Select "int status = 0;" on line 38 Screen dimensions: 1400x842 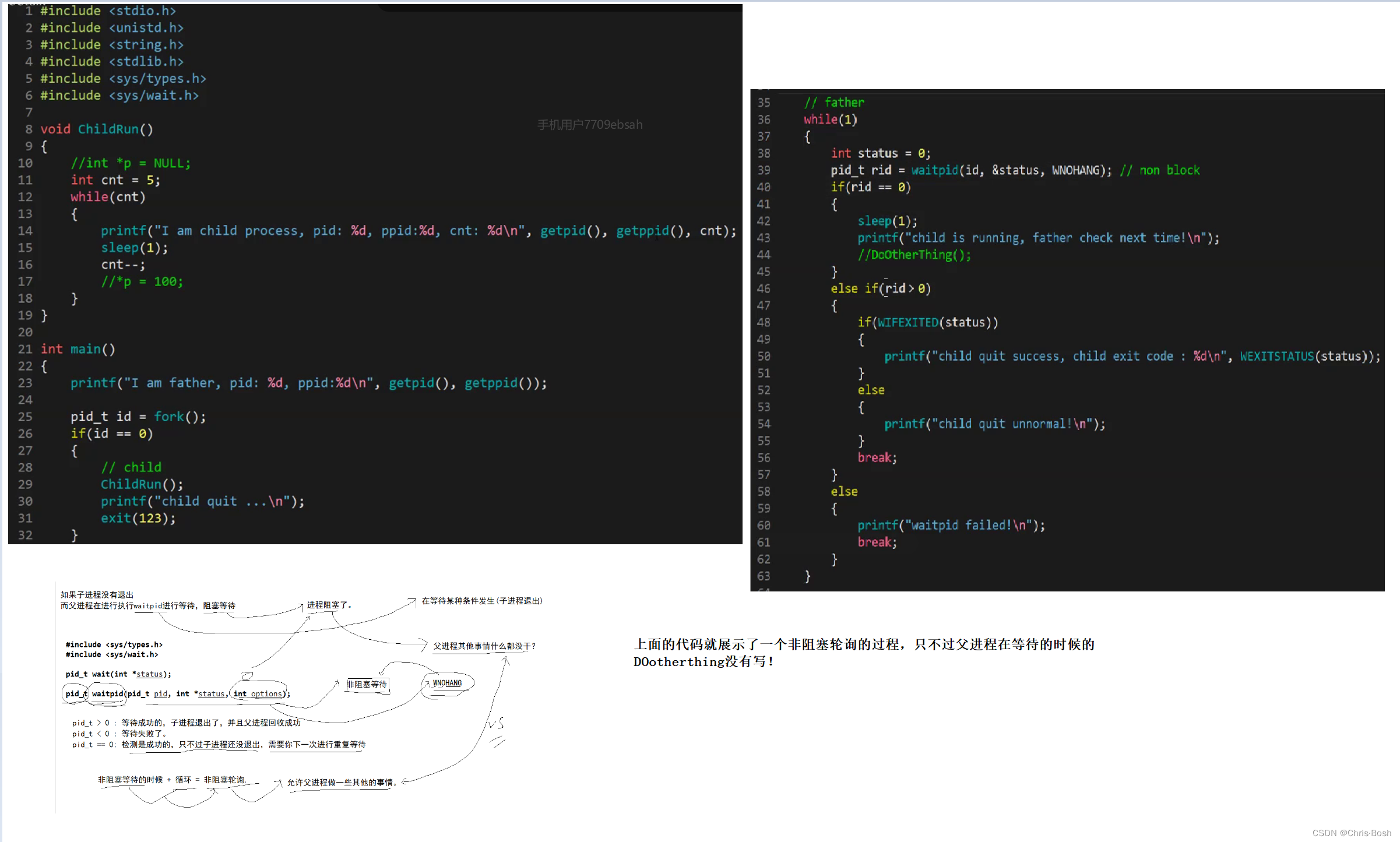coord(881,153)
